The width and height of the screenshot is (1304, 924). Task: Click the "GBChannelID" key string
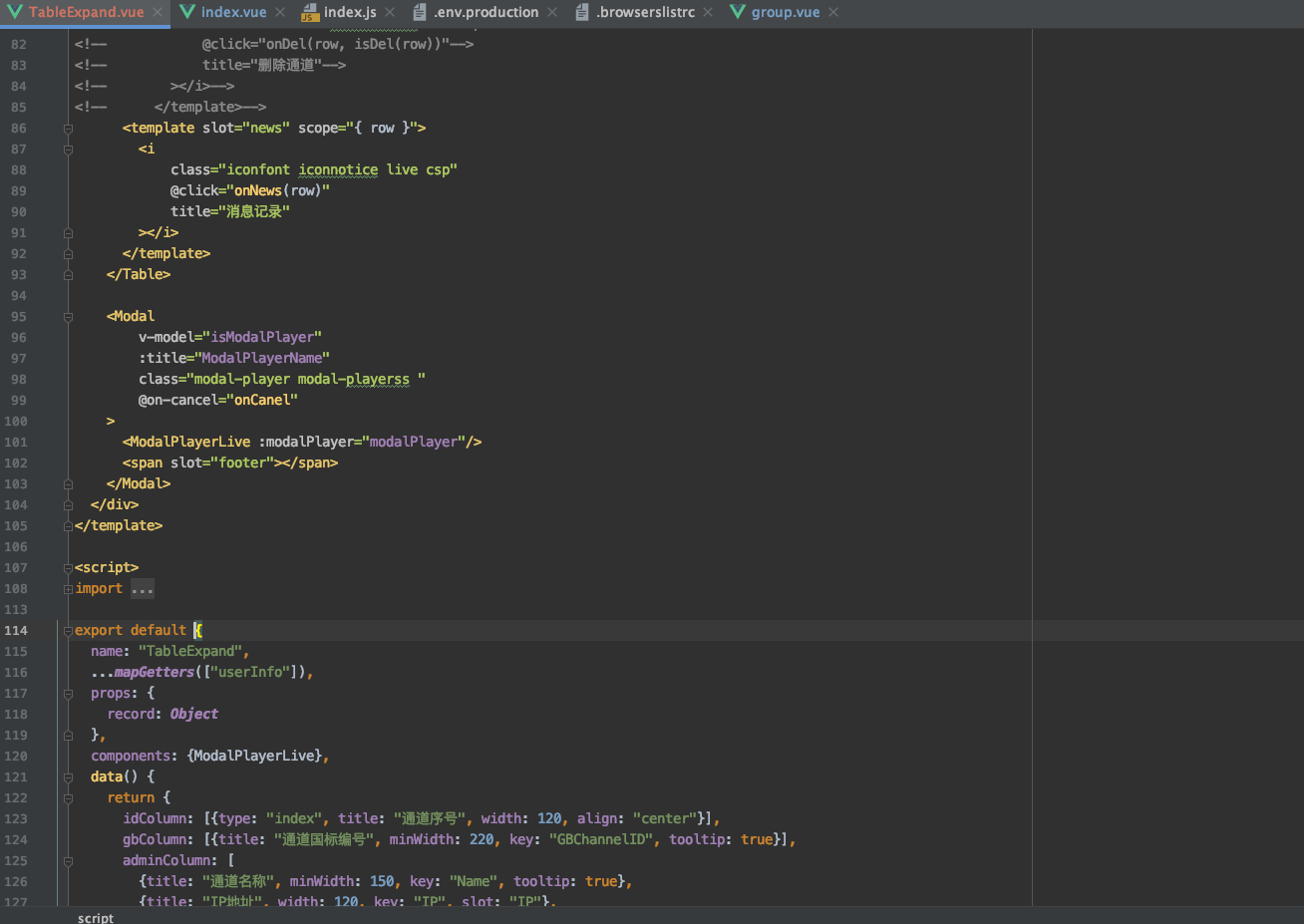click(x=601, y=840)
